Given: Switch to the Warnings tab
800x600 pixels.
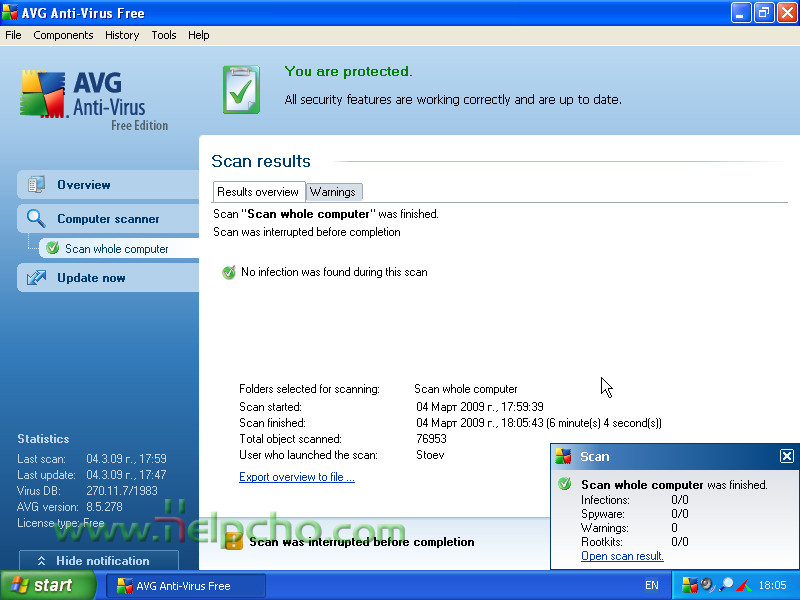Looking at the screenshot, I should tap(333, 192).
